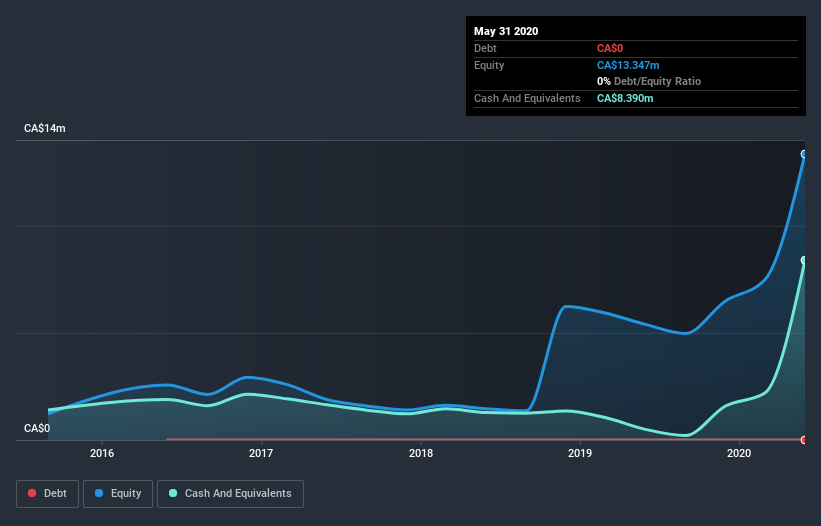Select the Cash endpoint marker on chart
821x526 pixels.
(804, 260)
